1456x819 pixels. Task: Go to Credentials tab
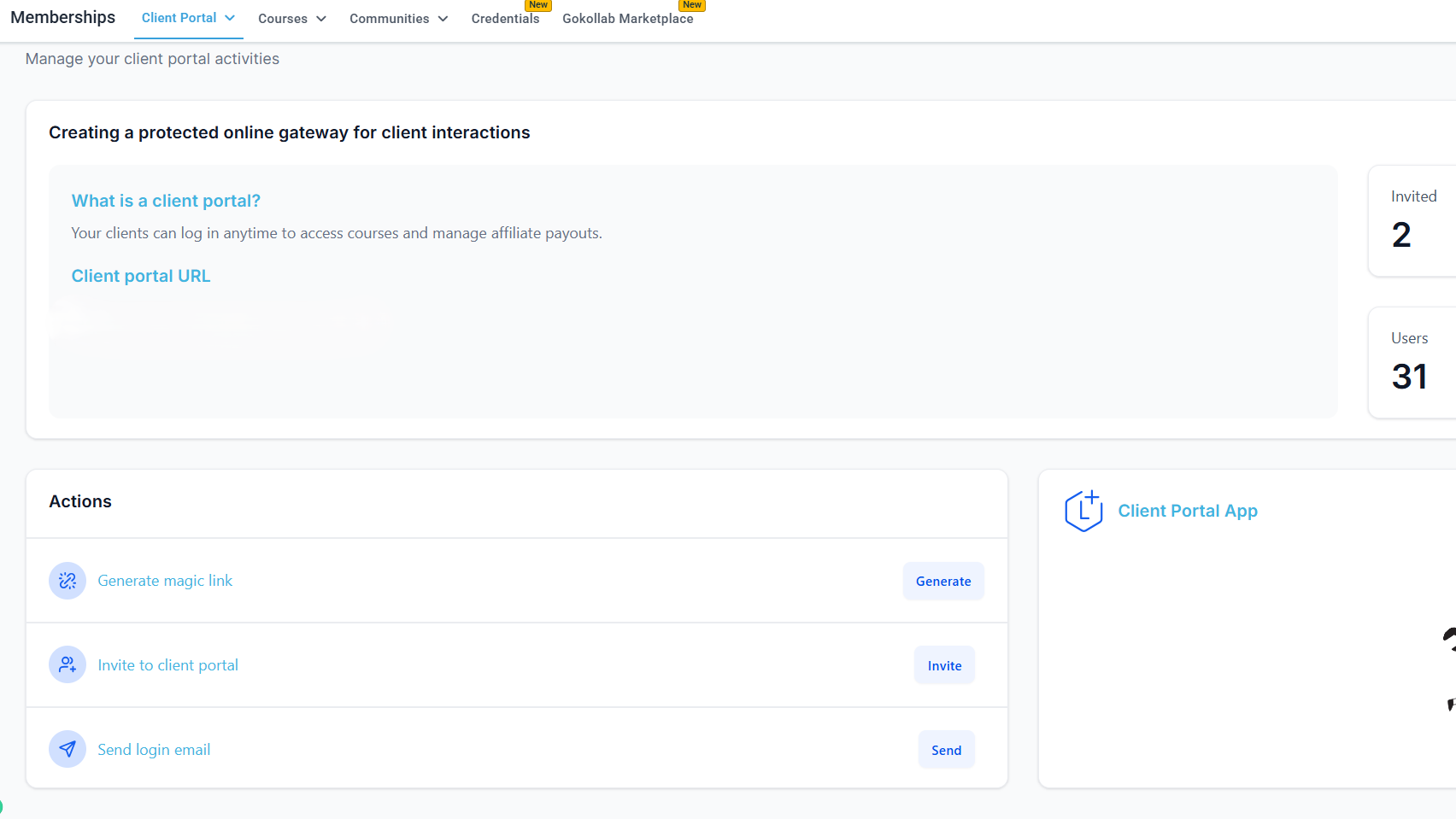tap(505, 19)
